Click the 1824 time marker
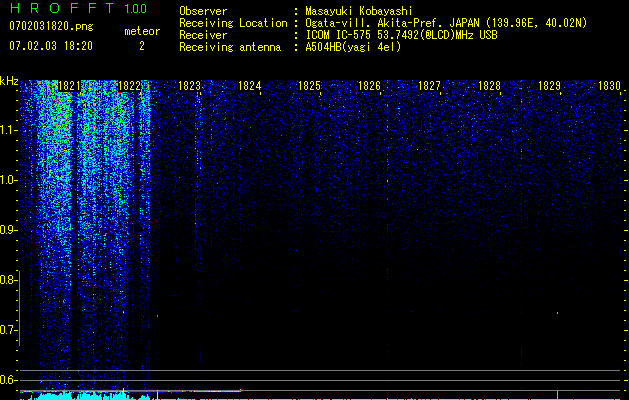629x400 pixels. pyautogui.click(x=250, y=86)
